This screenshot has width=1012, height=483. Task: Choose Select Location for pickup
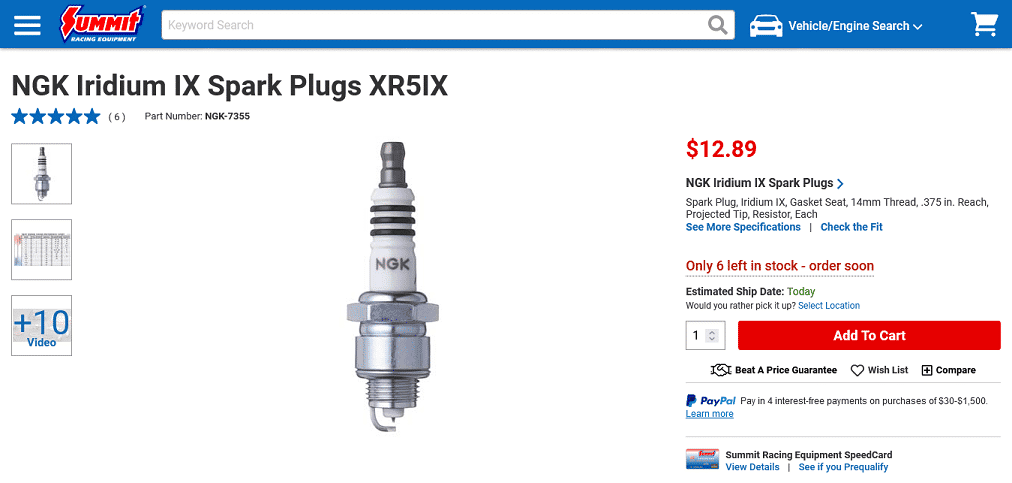click(x=829, y=306)
